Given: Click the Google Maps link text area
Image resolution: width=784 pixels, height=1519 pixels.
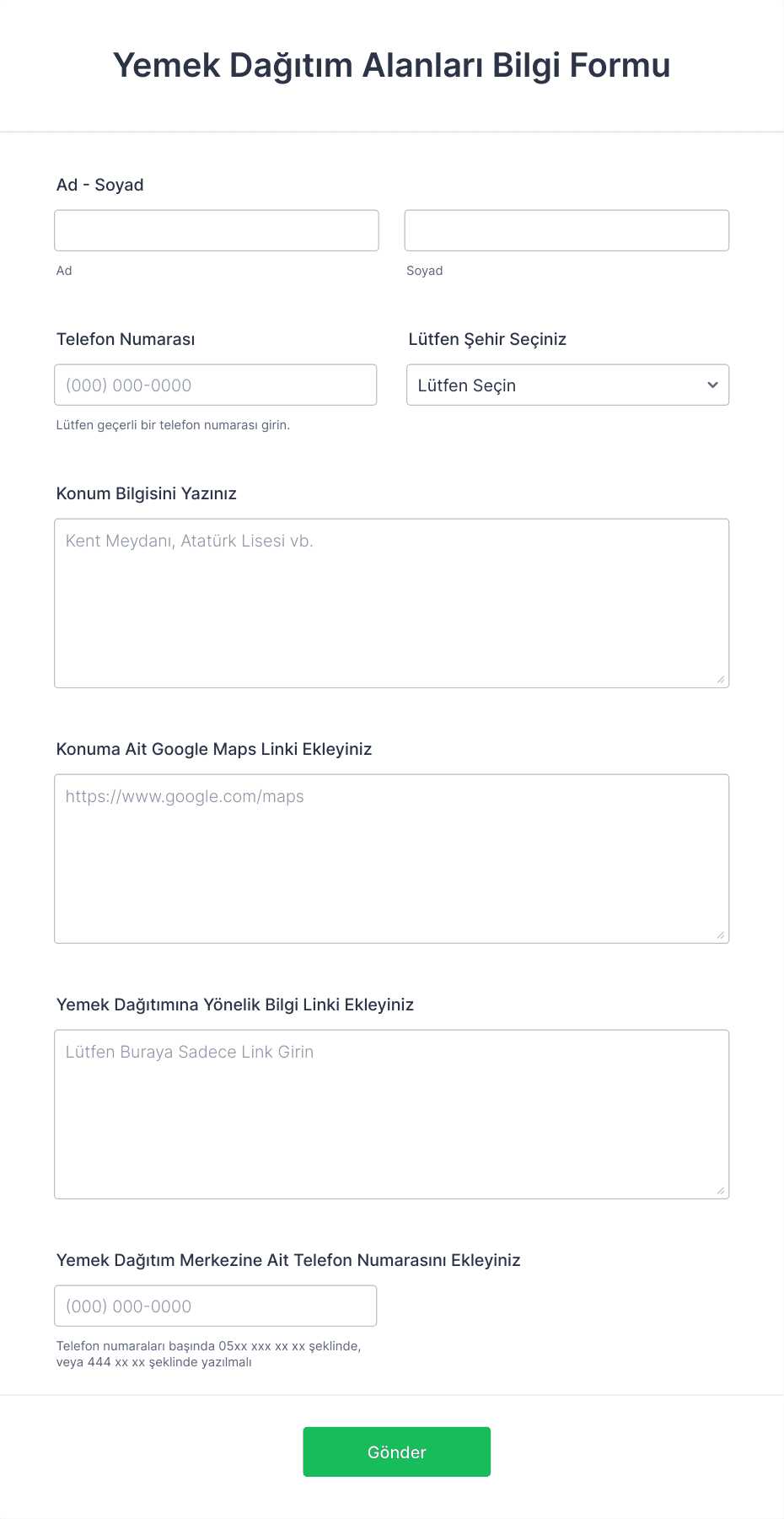Looking at the screenshot, I should point(391,859).
